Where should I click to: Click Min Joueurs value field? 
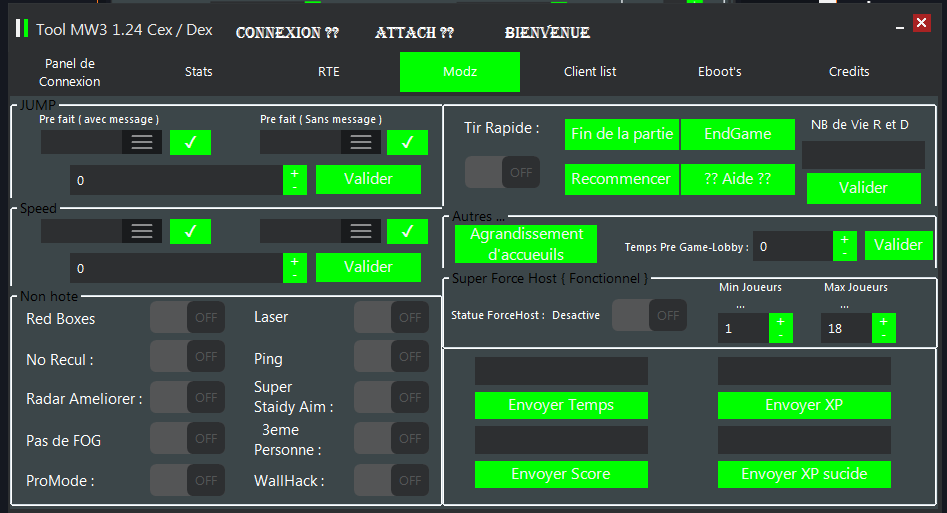click(743, 328)
